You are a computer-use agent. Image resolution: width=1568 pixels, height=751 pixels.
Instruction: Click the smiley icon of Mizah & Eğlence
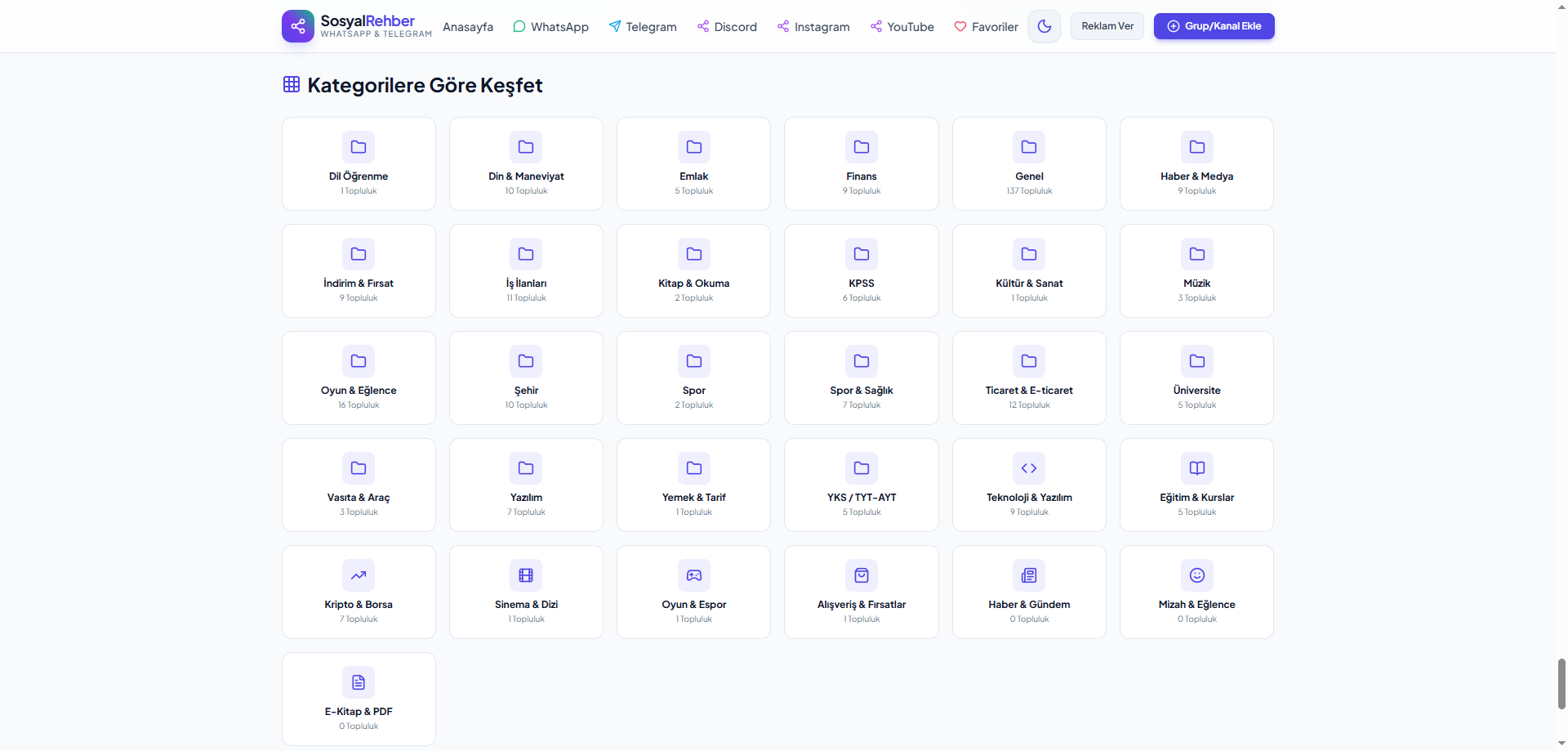tap(1197, 575)
